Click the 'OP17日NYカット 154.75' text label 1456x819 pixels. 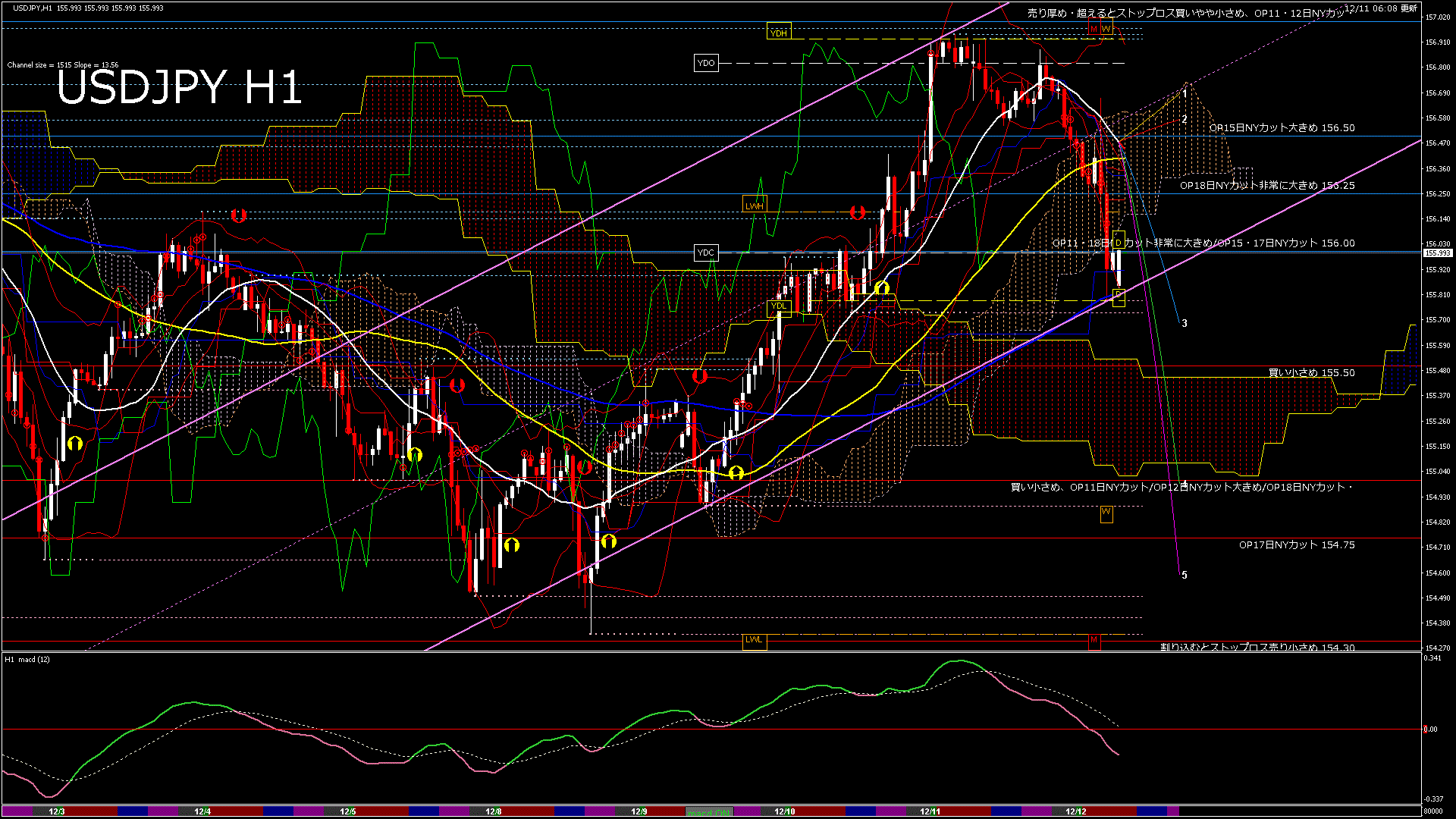(1297, 544)
